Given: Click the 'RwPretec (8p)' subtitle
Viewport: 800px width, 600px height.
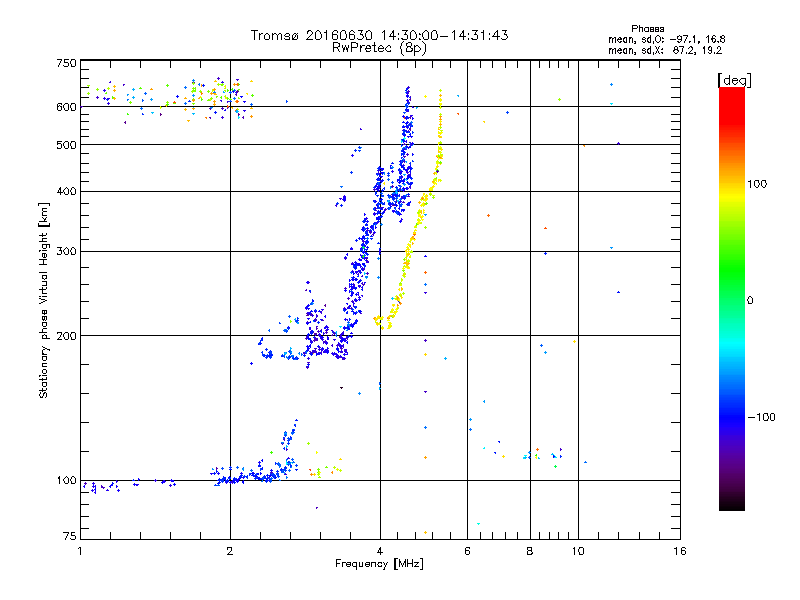Looking at the screenshot, I should [379, 48].
